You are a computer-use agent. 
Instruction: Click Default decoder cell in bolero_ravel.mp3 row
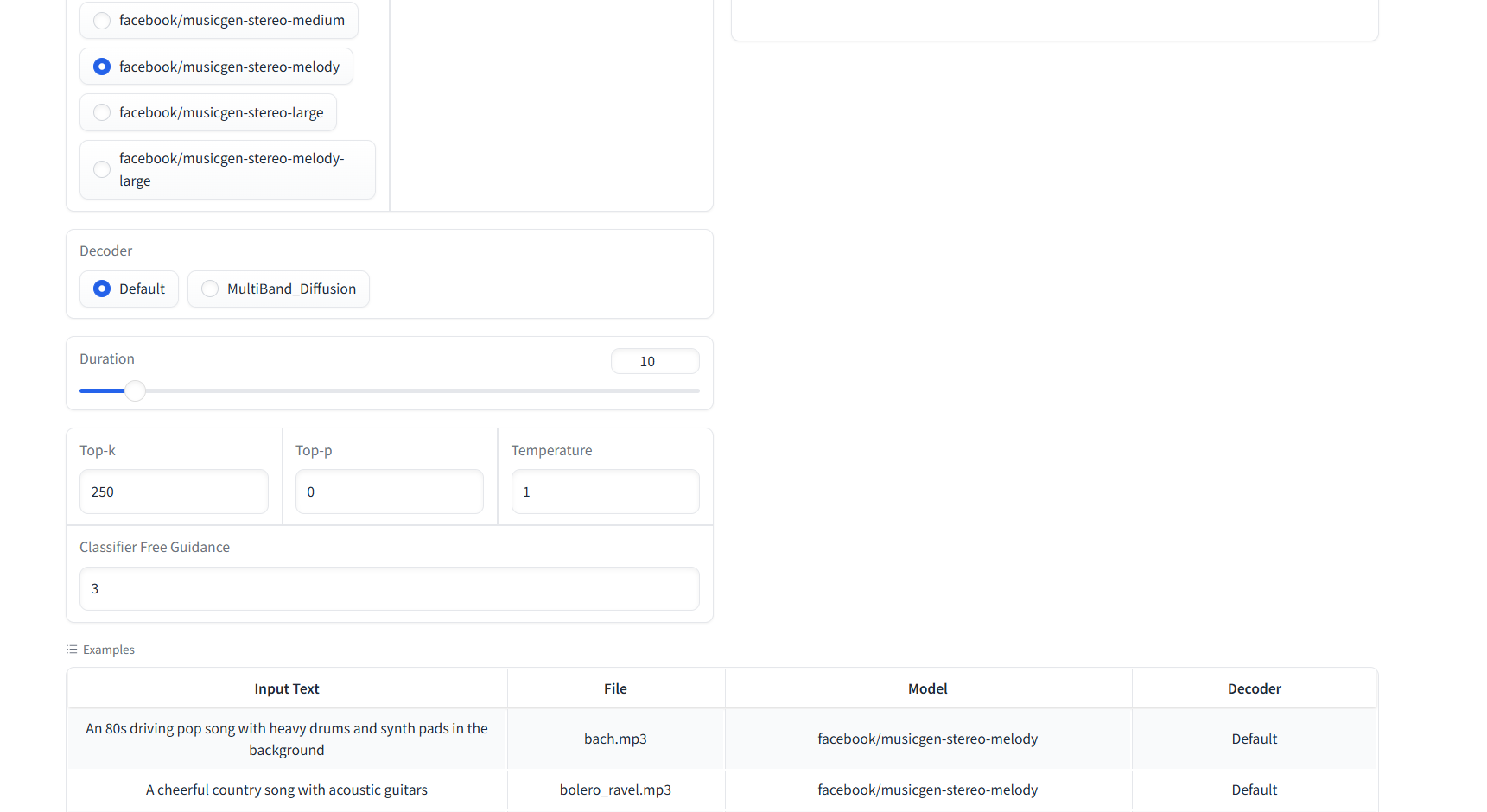[x=1255, y=790]
